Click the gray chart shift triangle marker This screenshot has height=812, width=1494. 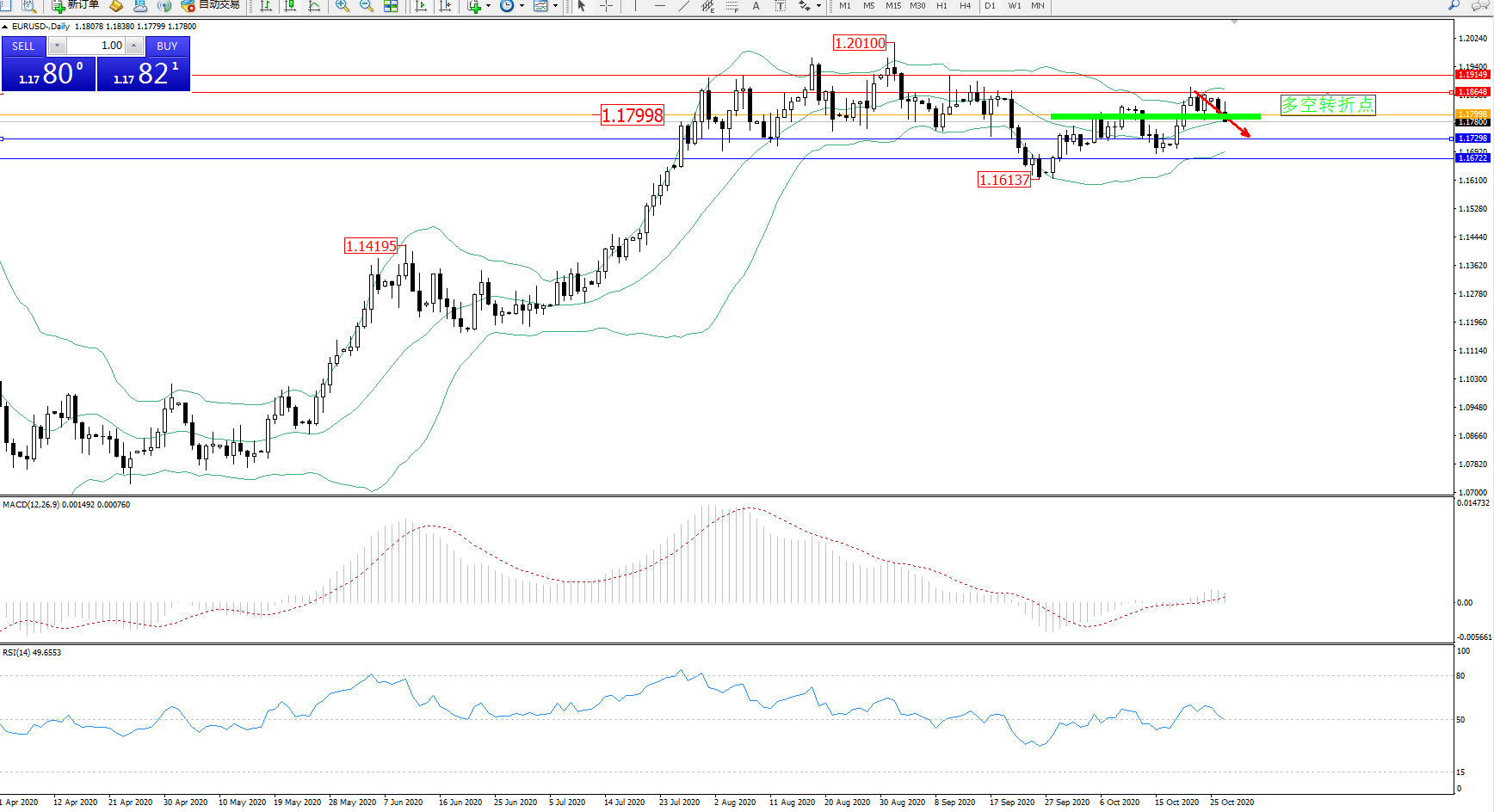(1235, 22)
